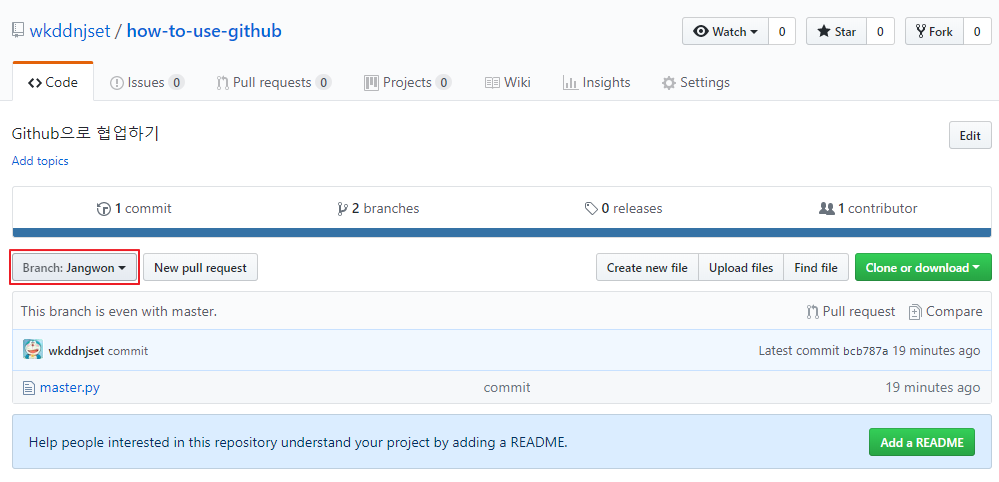The height and width of the screenshot is (482, 999).
Task: Expand the Clone or download dropdown
Action: pyautogui.click(x=923, y=267)
